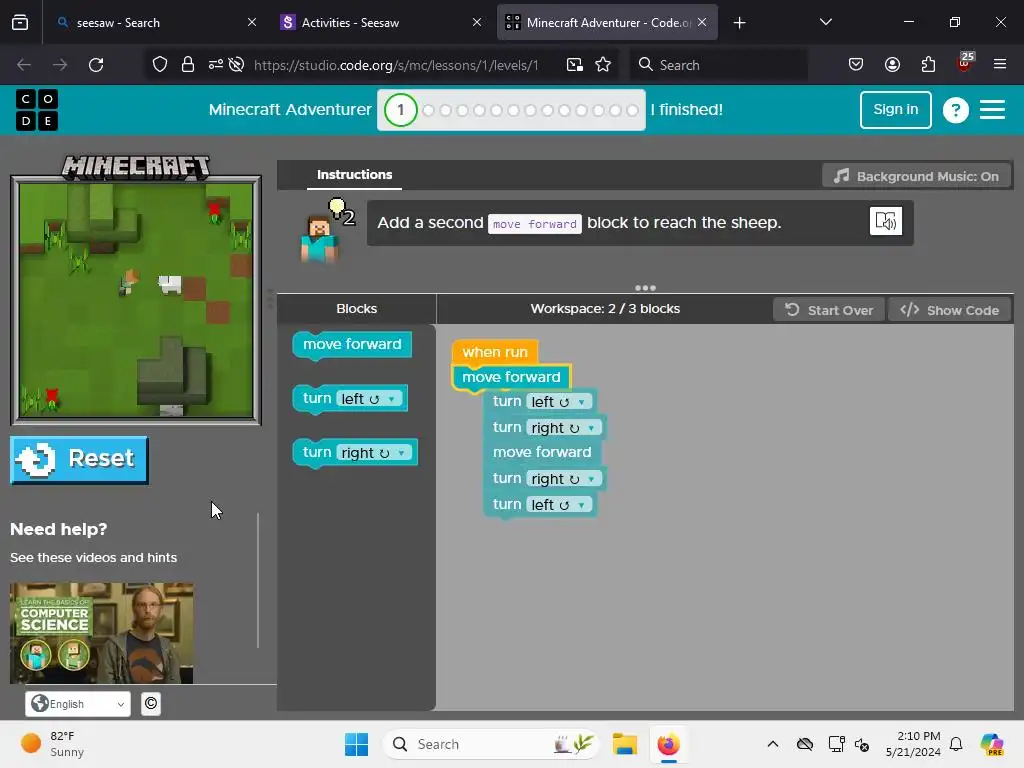Viewport: 1024px width, 768px height.
Task: Open dropdown on second workspace turn right block
Action: 591,479
